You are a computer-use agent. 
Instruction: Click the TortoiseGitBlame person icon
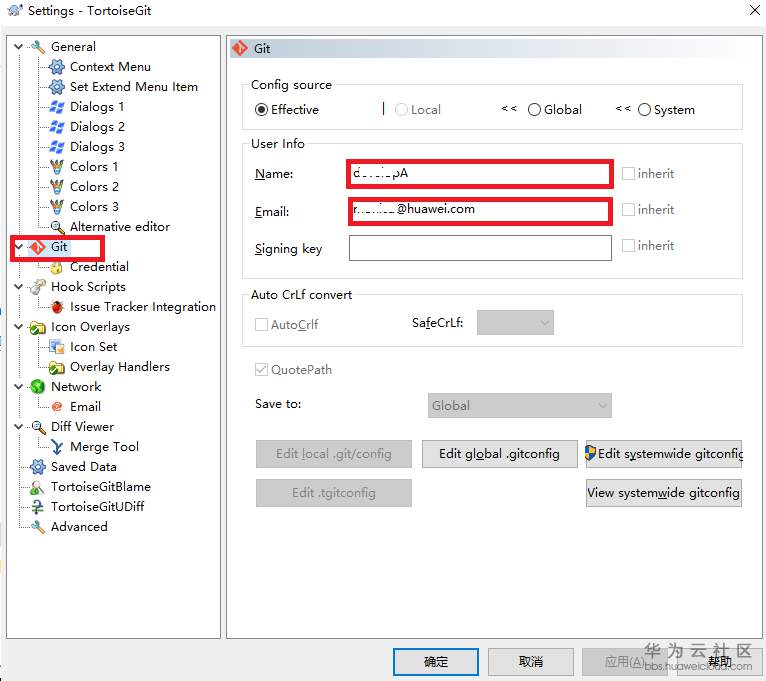click(37, 487)
